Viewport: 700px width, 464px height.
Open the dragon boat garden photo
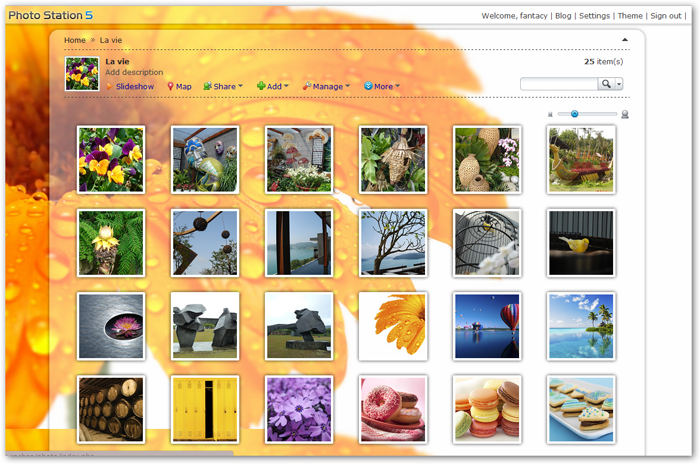pyautogui.click(x=581, y=159)
